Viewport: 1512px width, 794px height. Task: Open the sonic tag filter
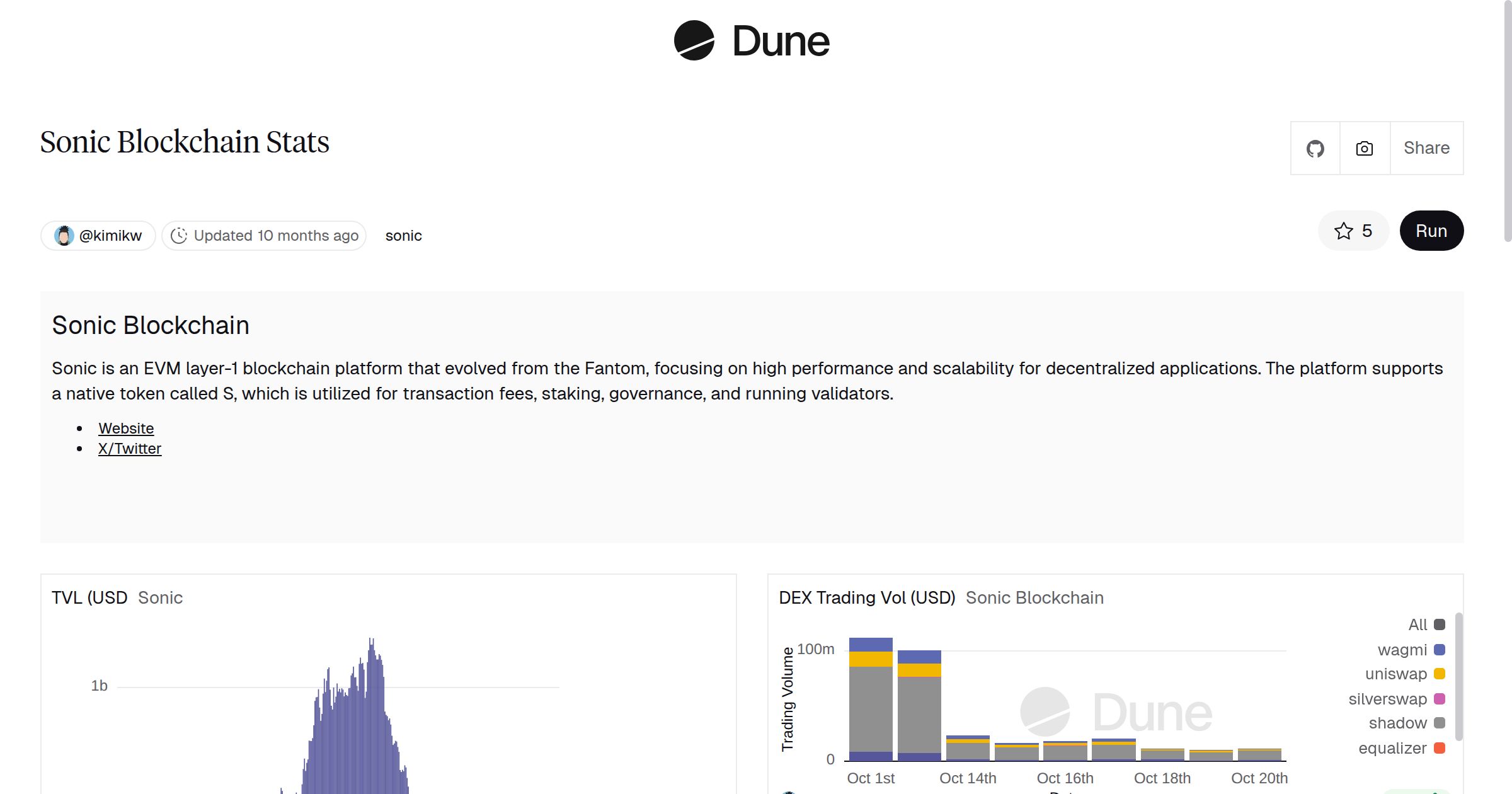[403, 235]
